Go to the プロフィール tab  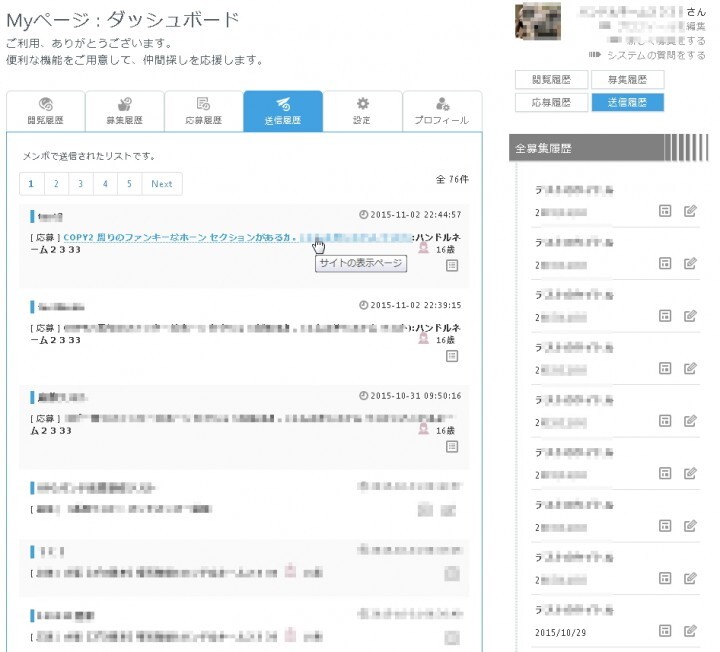coord(442,111)
